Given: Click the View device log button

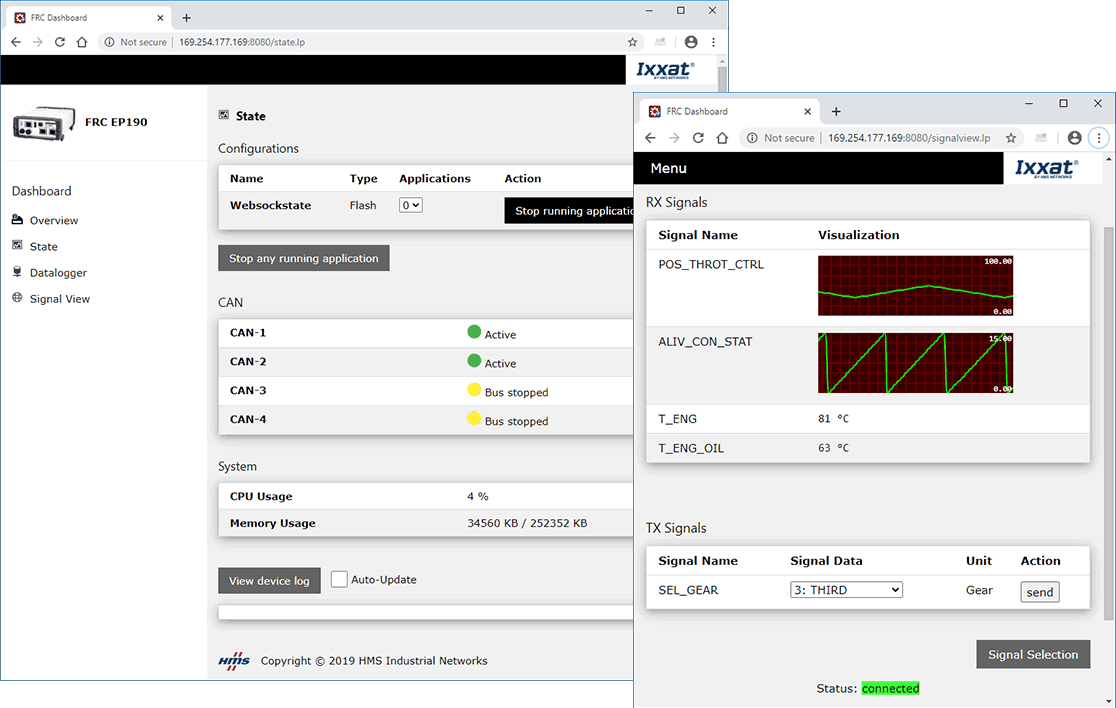Looking at the screenshot, I should 269,581.
